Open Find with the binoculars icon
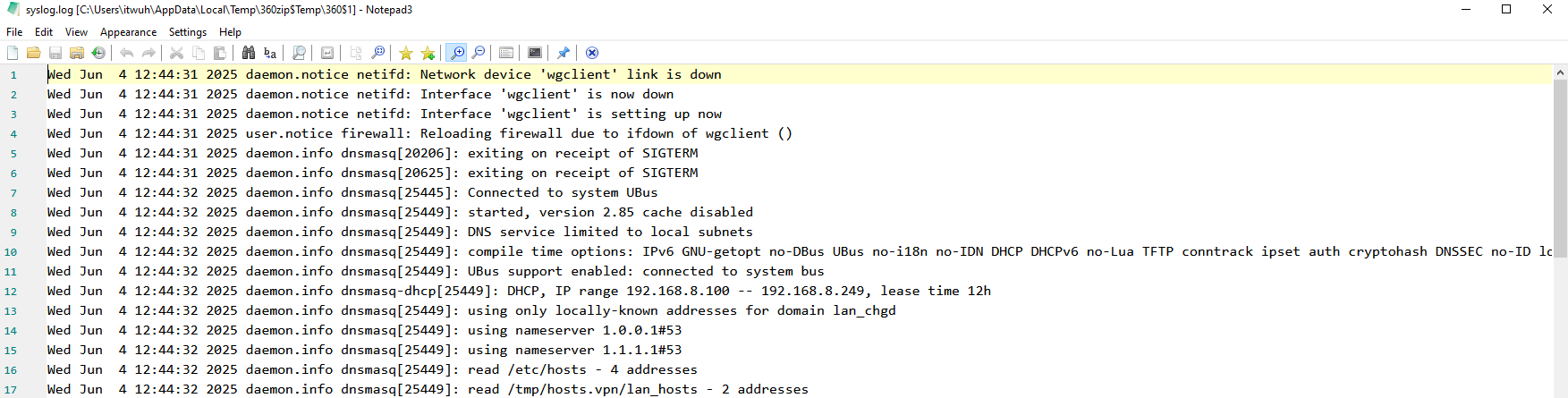 [x=249, y=53]
